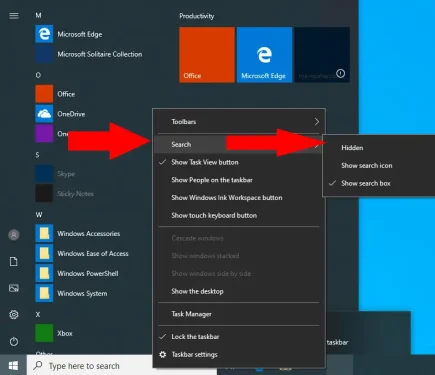This screenshot has width=435, height=375.
Task: Expand the Toolbars submenu
Action: click(238, 122)
